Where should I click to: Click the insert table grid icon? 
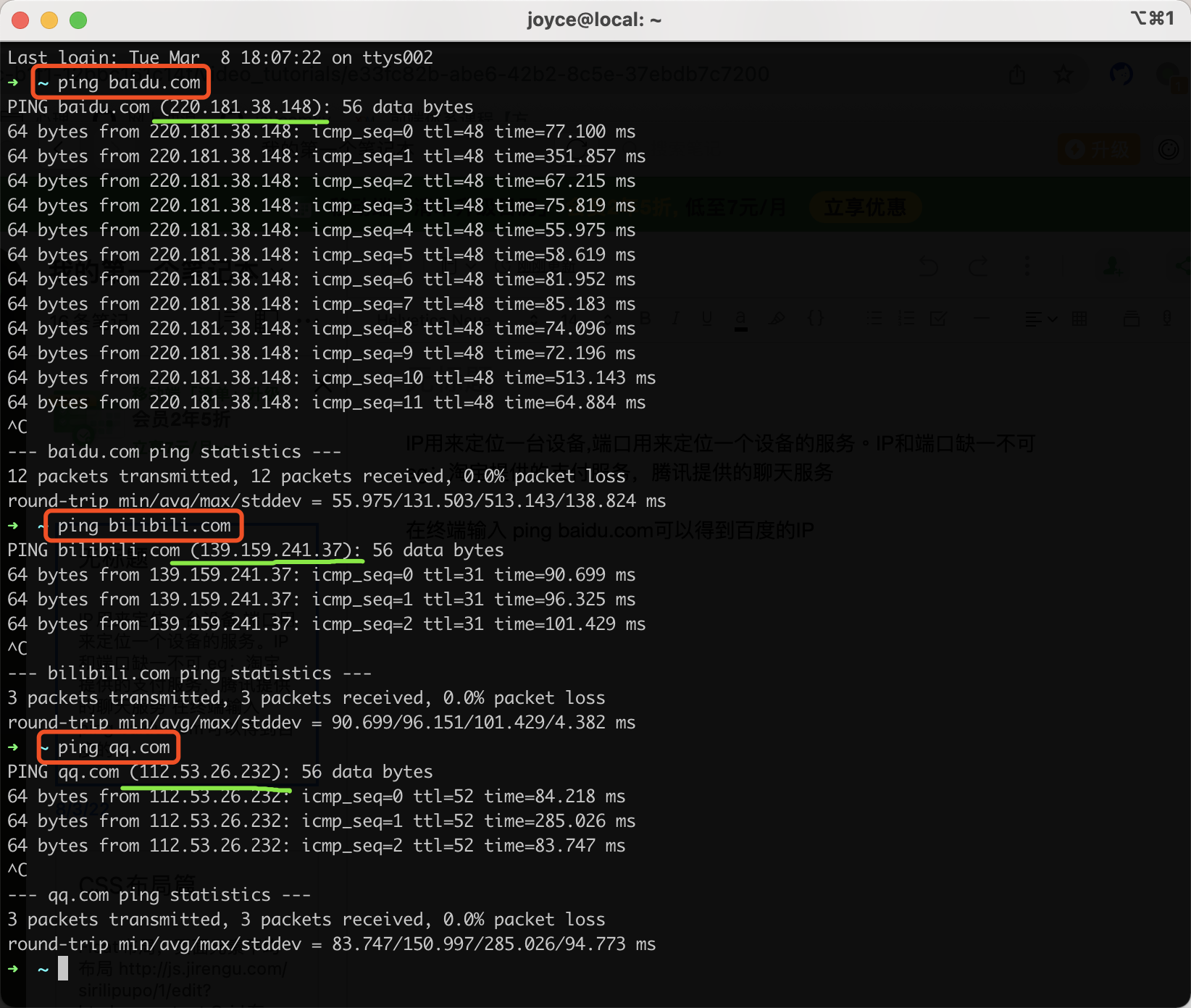pyautogui.click(x=1079, y=318)
